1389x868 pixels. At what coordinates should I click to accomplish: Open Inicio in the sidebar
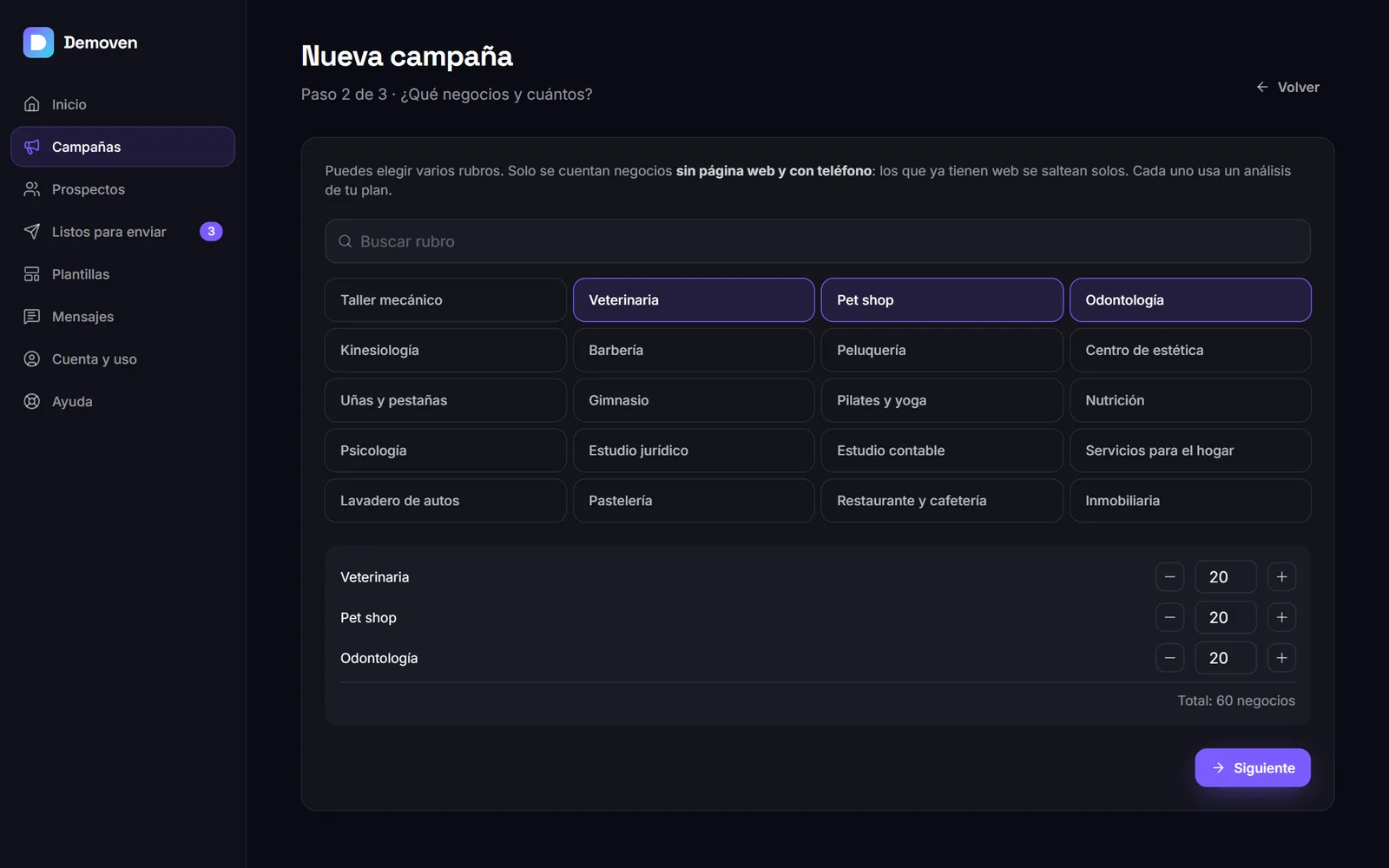[x=122, y=104]
